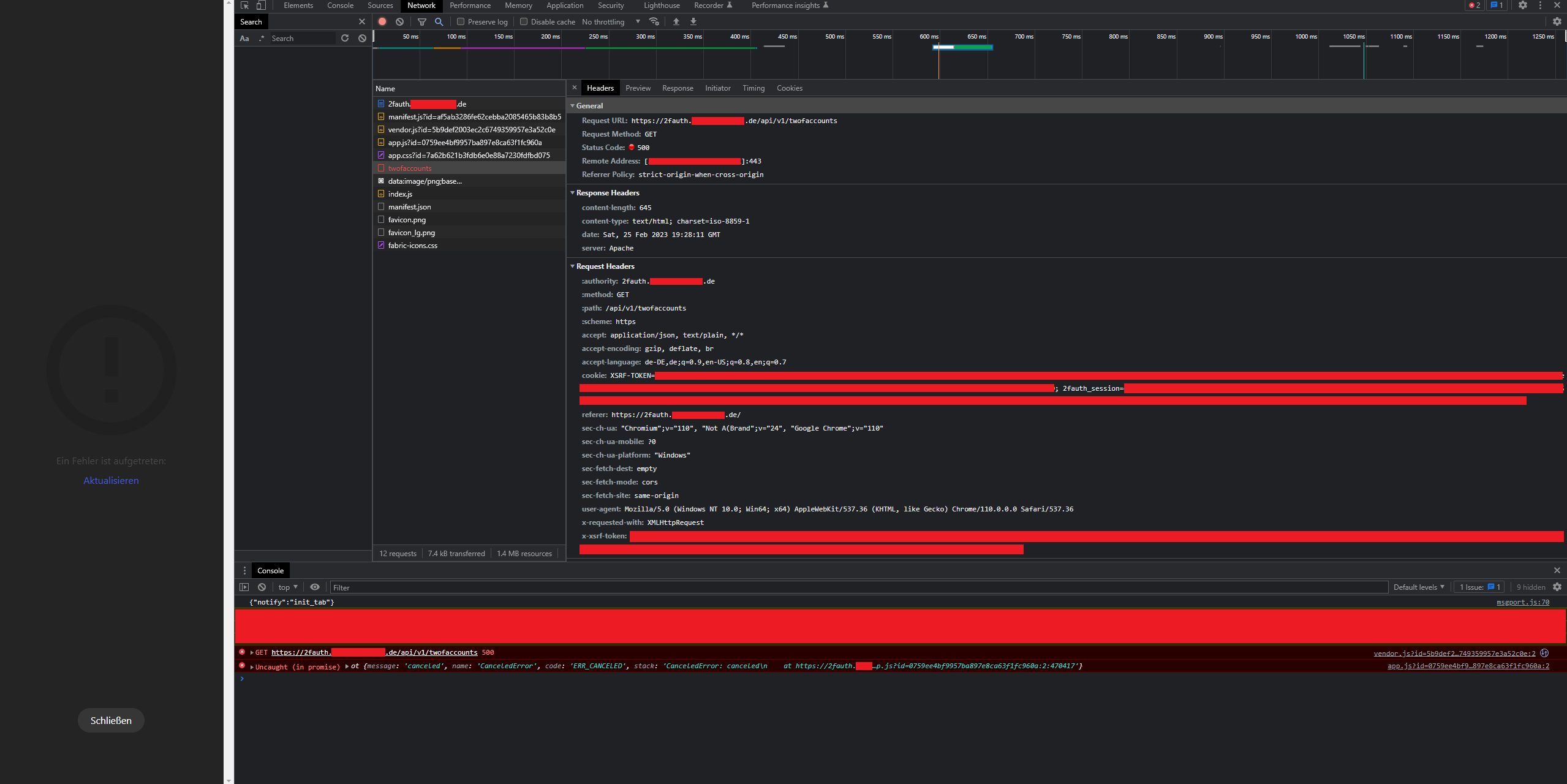The image size is (1567, 784).
Task: Clear the console output
Action: point(262,587)
